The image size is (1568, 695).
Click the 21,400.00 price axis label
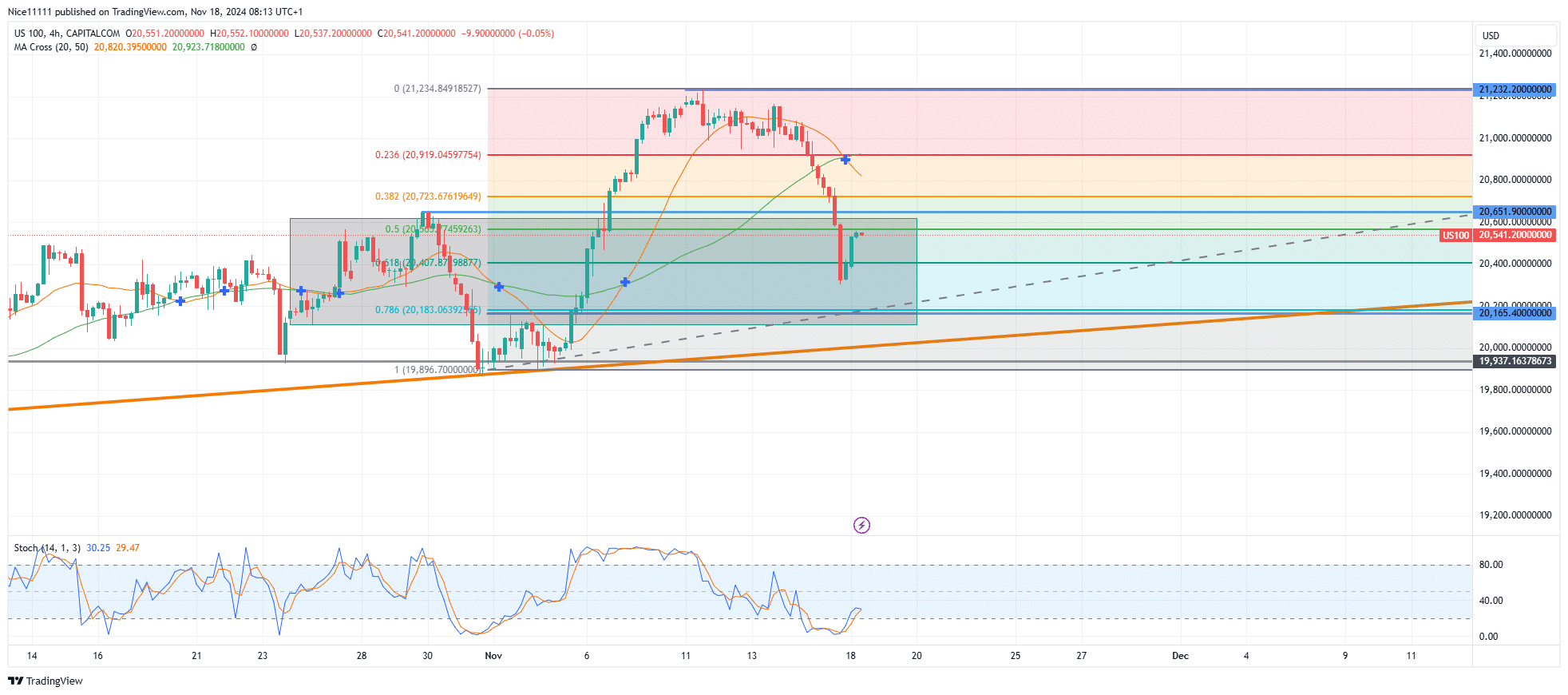tap(1515, 54)
